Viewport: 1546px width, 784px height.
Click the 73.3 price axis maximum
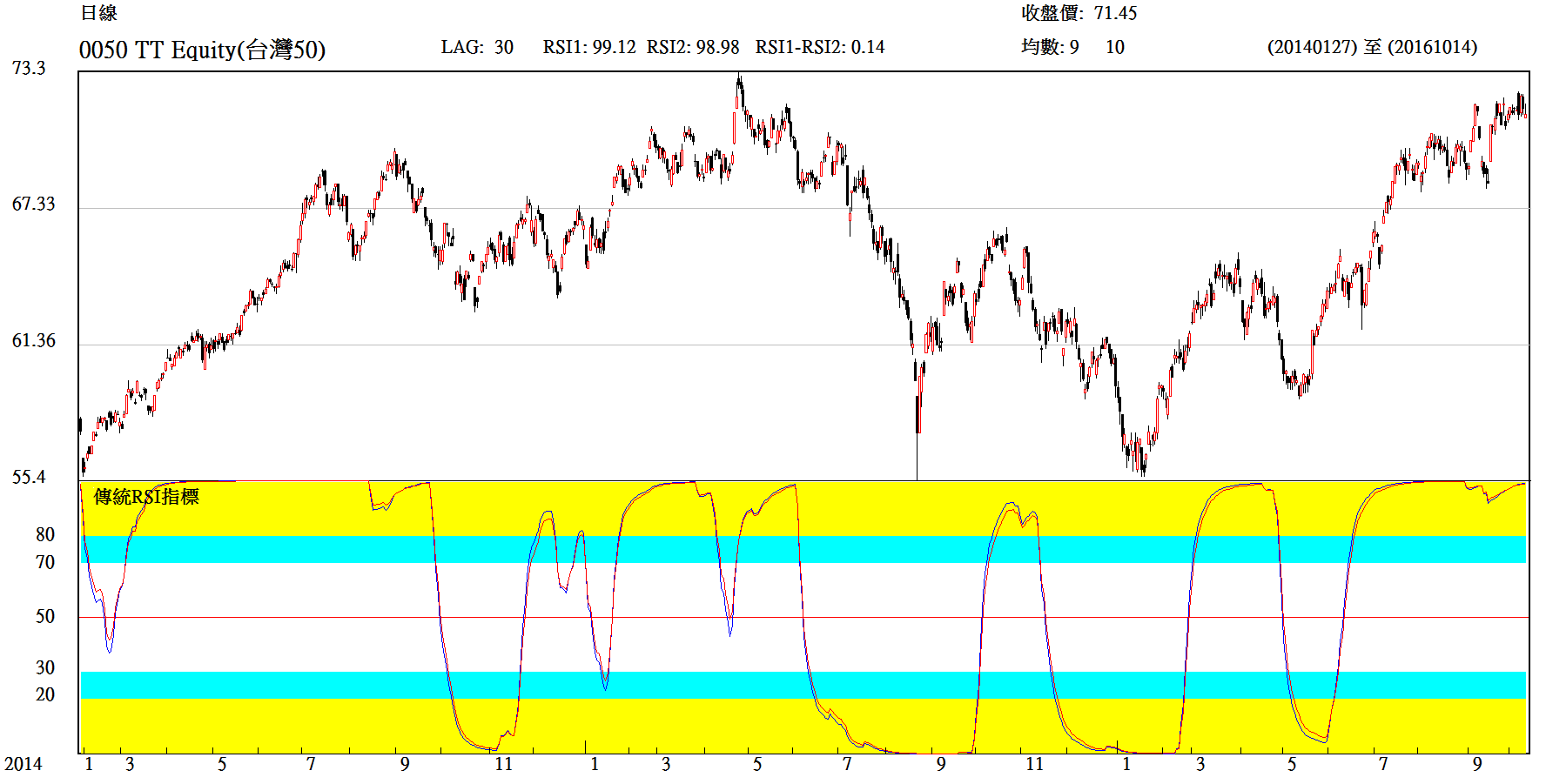pos(29,68)
